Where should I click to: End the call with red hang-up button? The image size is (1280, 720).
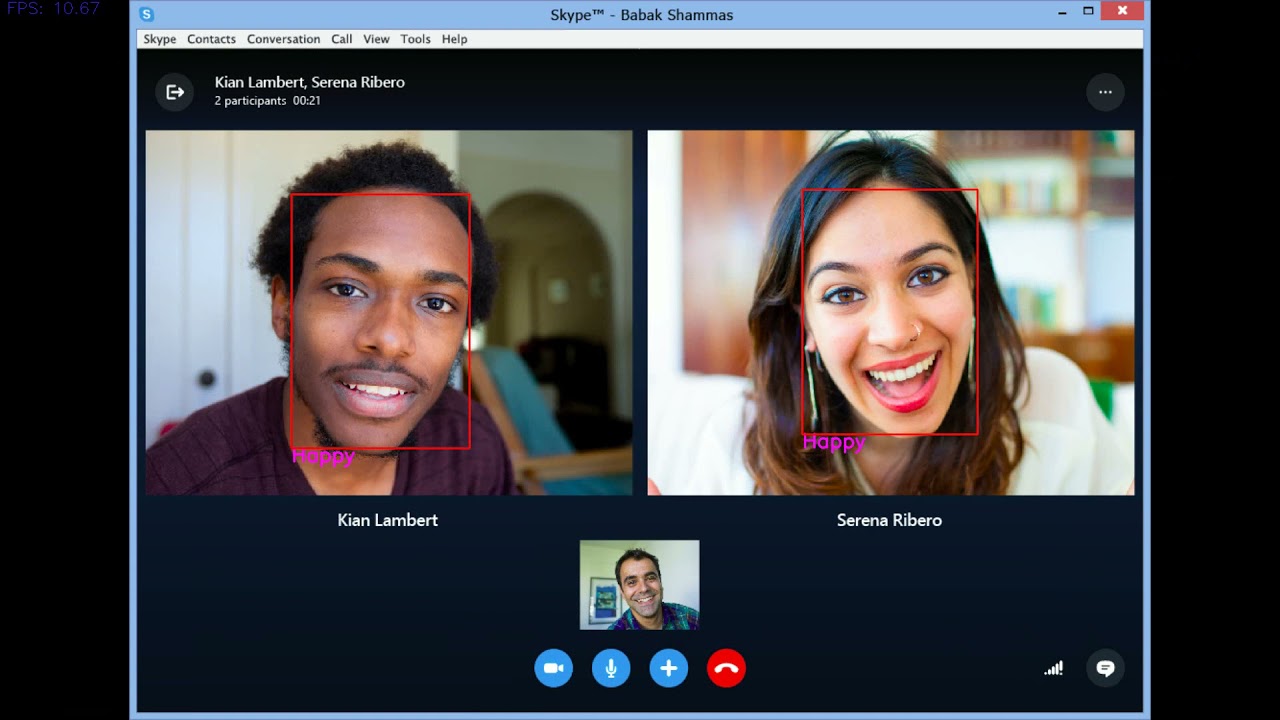point(727,668)
